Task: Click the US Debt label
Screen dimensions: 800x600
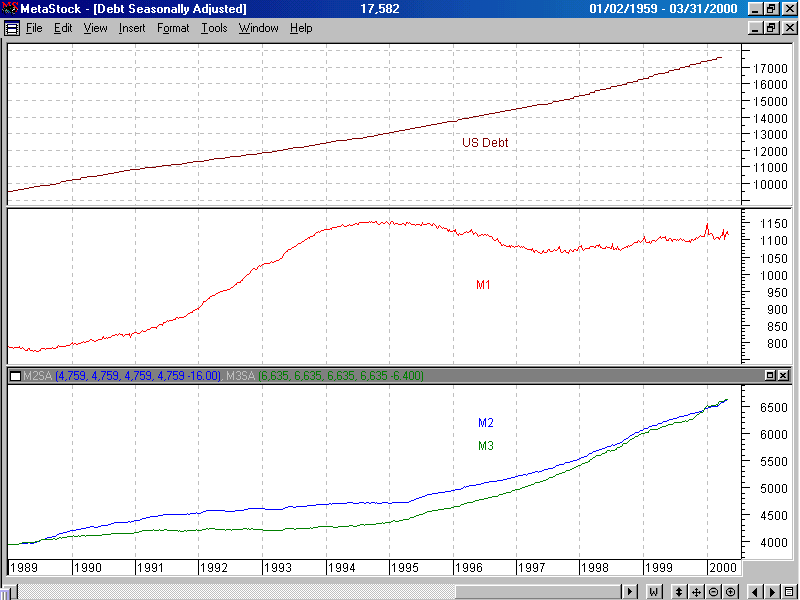Action: point(485,143)
